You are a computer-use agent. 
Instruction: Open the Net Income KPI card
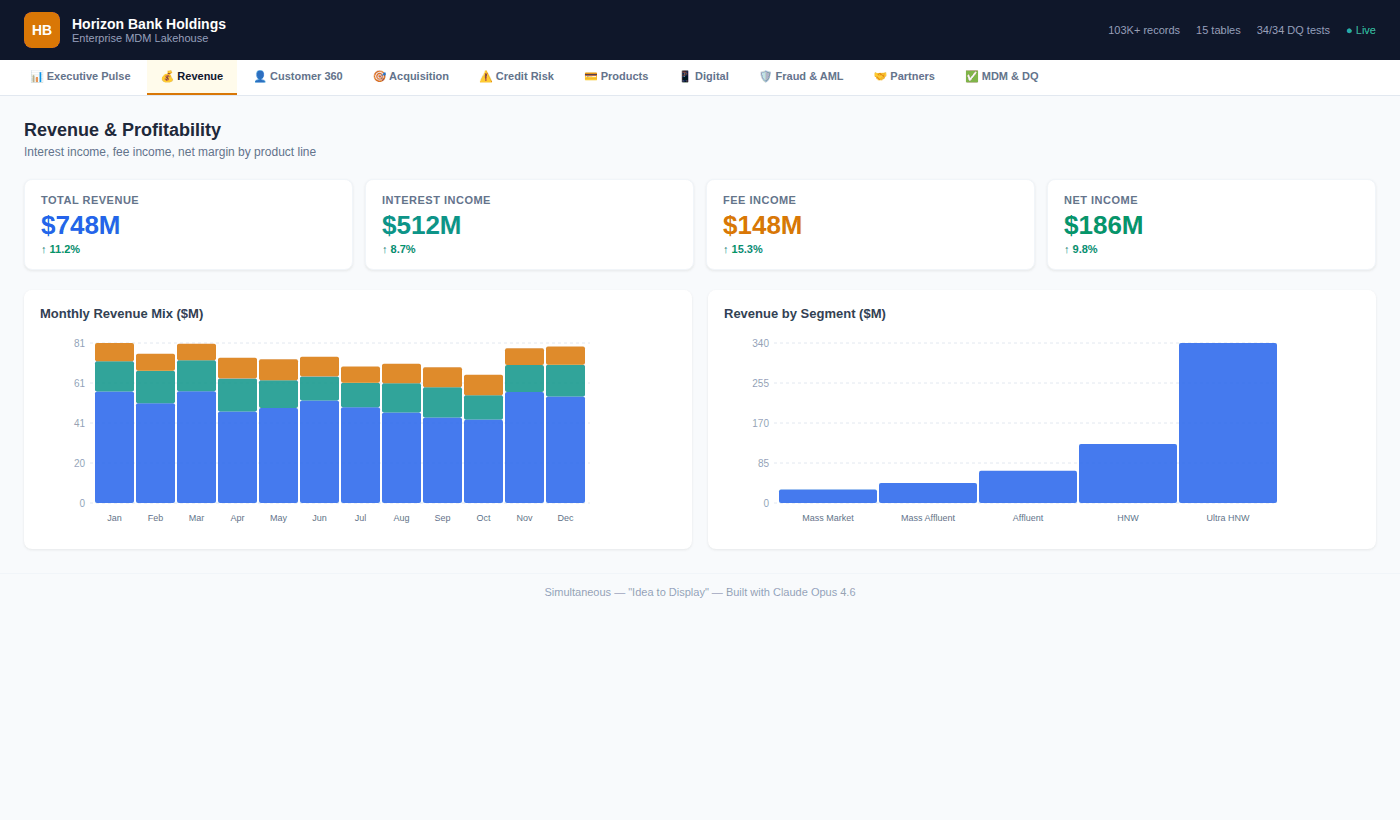(1211, 225)
